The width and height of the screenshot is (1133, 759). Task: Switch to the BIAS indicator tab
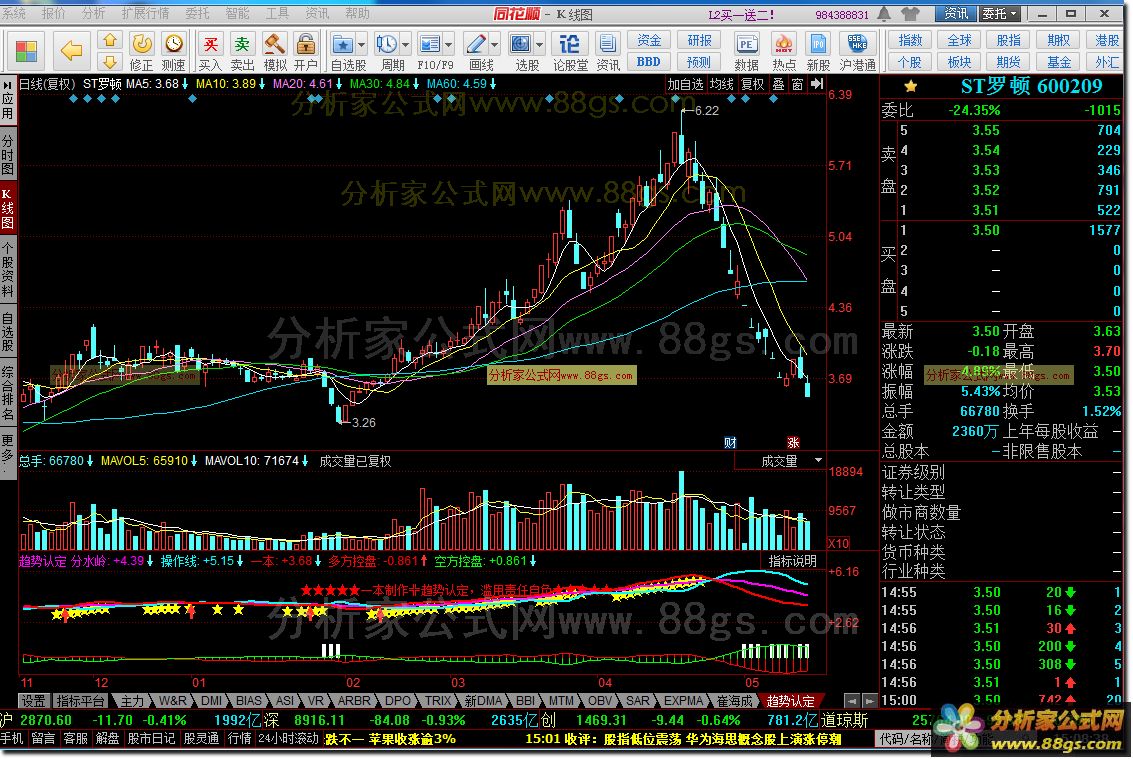coord(249,700)
